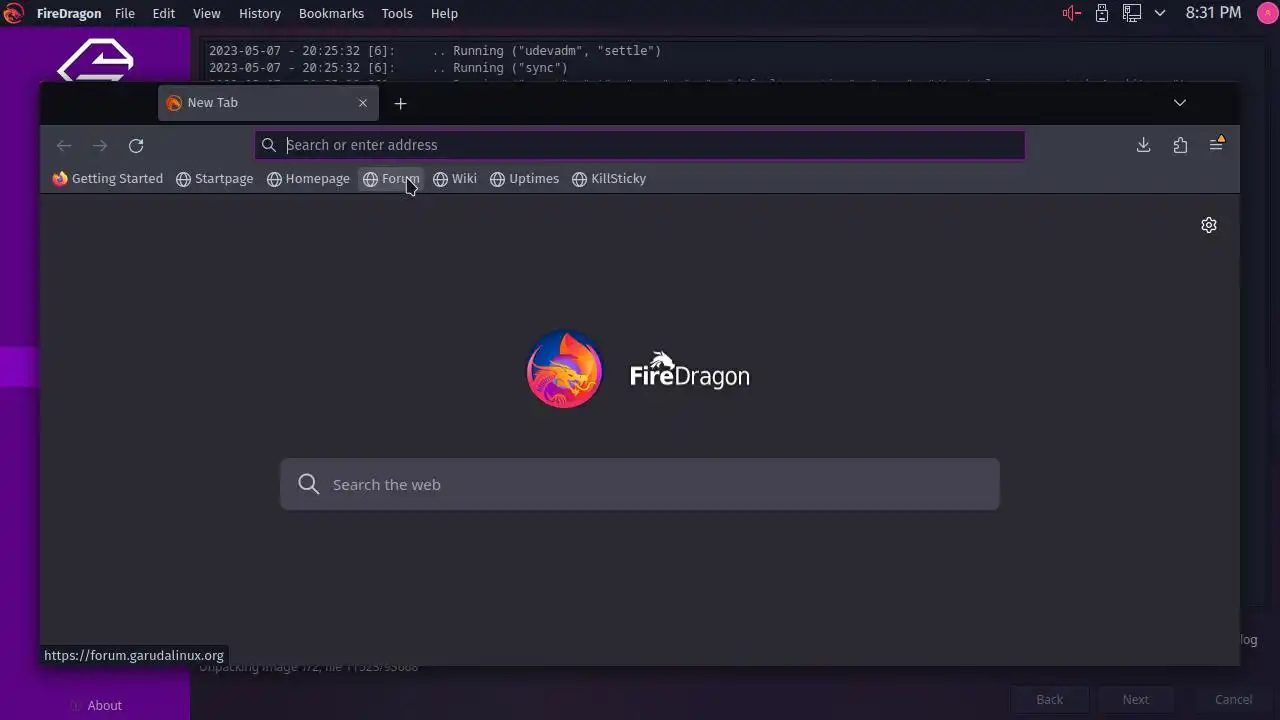Open the View menu
Screen dimensions: 1280x720
[x=207, y=13]
